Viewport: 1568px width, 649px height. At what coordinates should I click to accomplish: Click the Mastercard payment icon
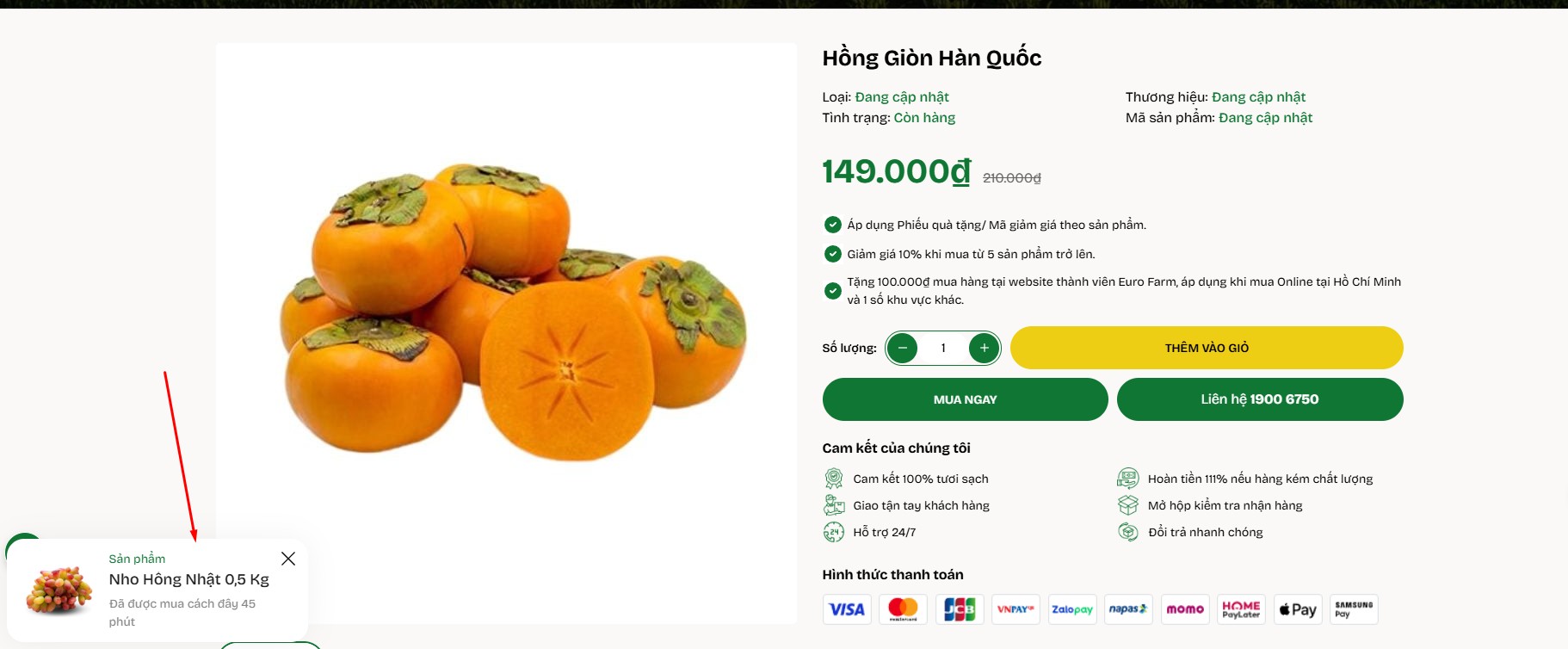coord(903,609)
